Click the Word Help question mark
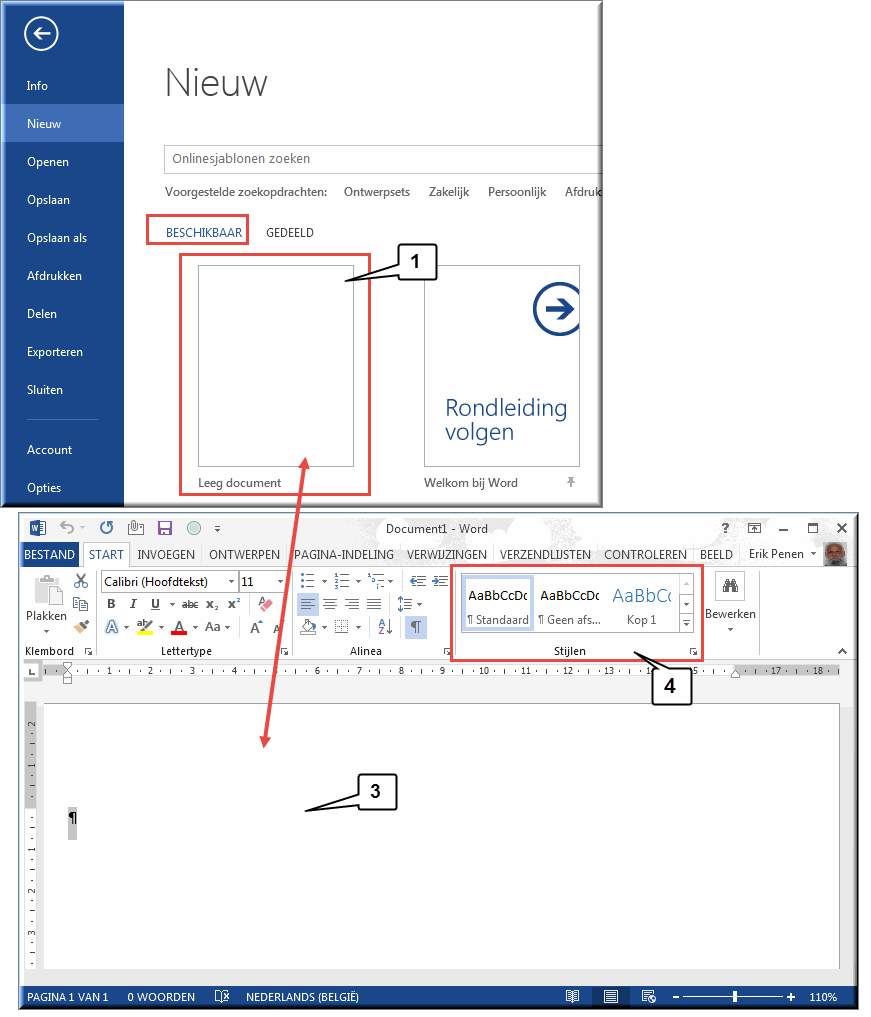This screenshot has height=1017, width=871. (726, 527)
